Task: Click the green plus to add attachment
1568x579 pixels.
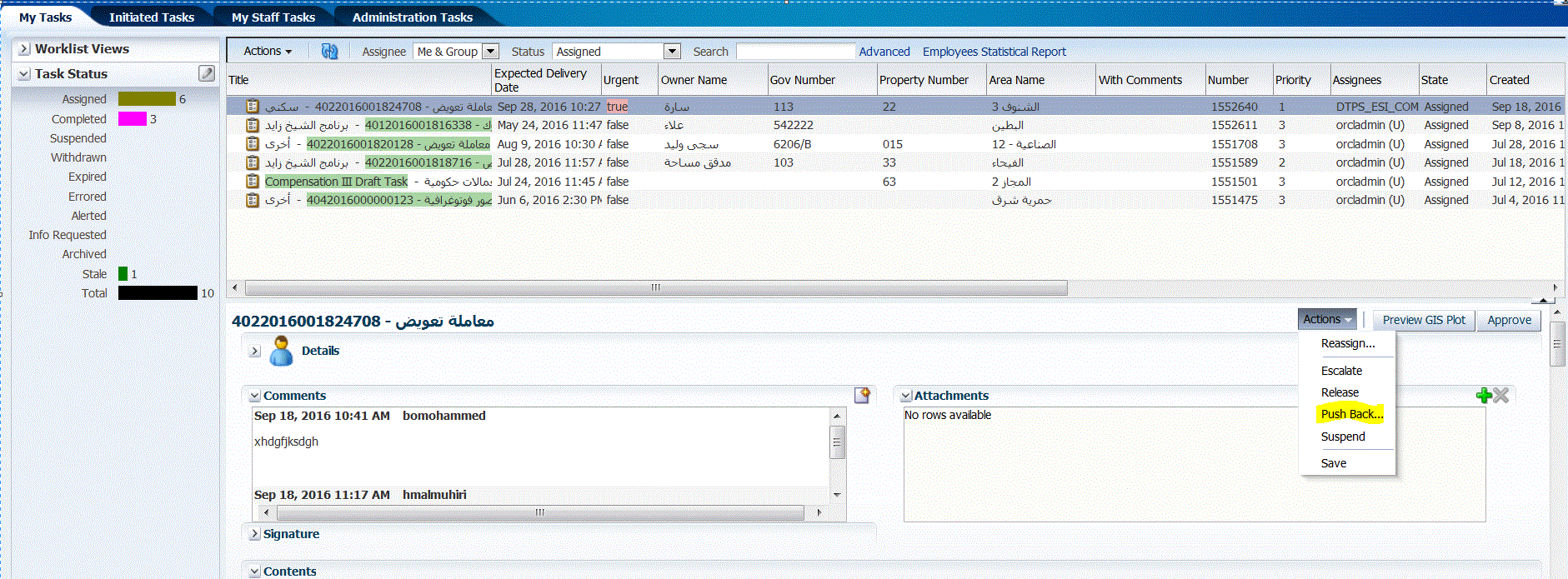Action: pyautogui.click(x=1484, y=396)
